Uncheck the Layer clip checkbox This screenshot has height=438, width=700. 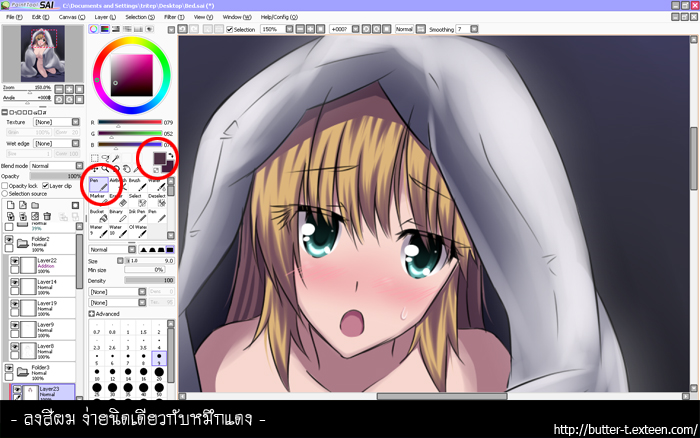click(x=46, y=186)
